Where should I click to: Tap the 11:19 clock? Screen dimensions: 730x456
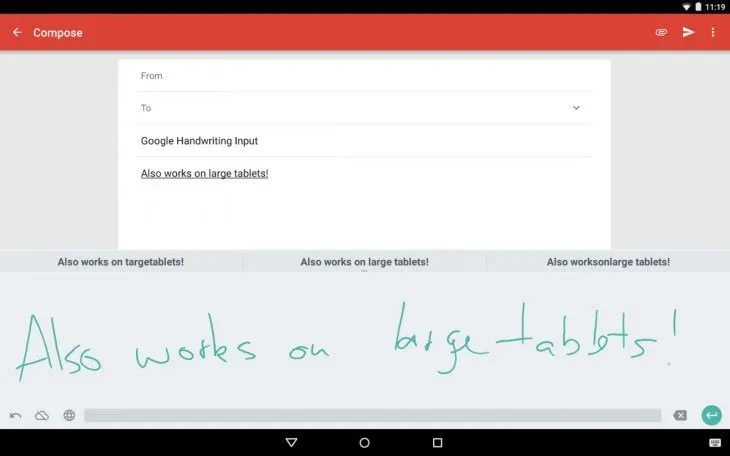715,7
